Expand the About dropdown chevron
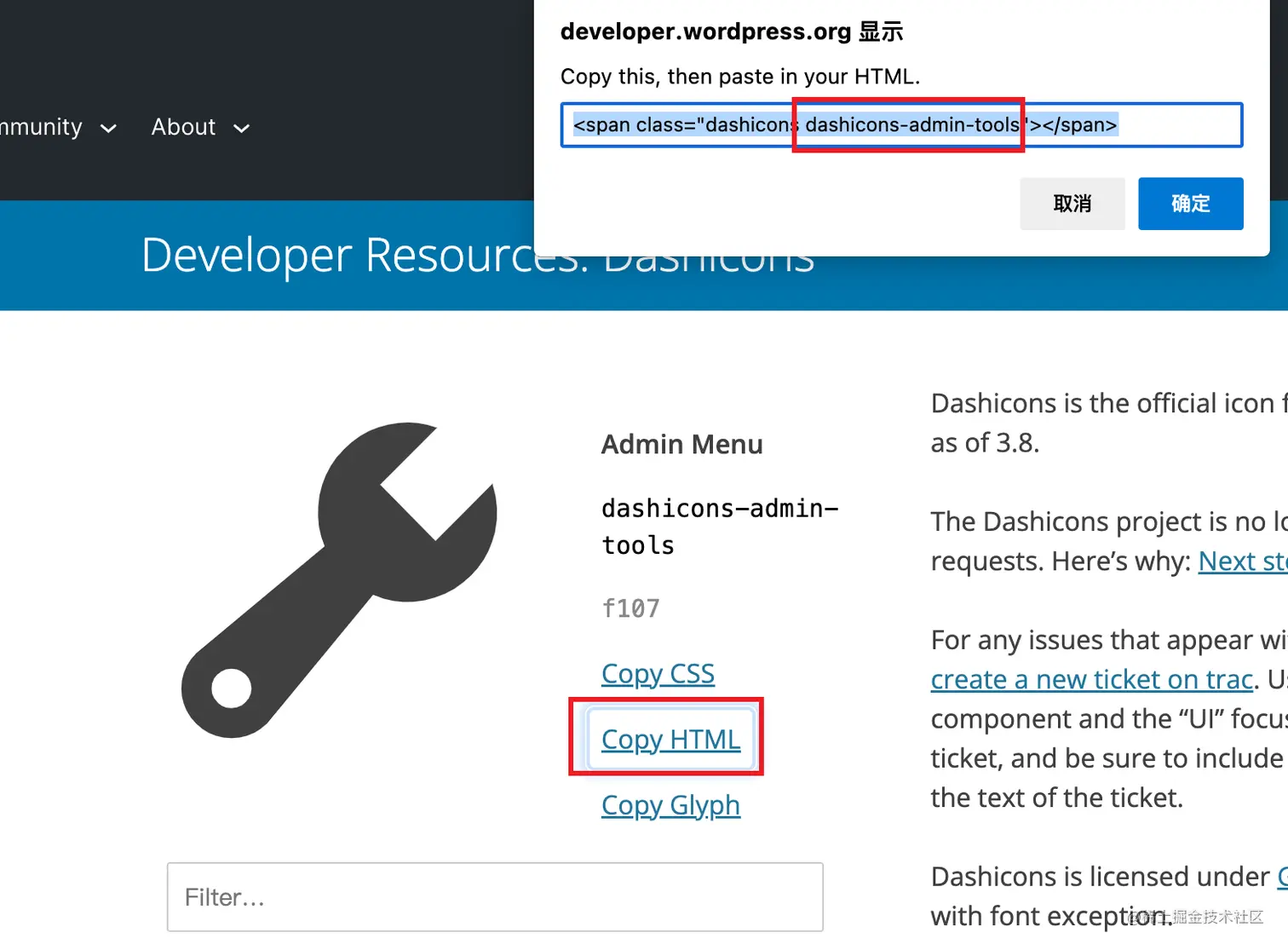 pos(242,129)
